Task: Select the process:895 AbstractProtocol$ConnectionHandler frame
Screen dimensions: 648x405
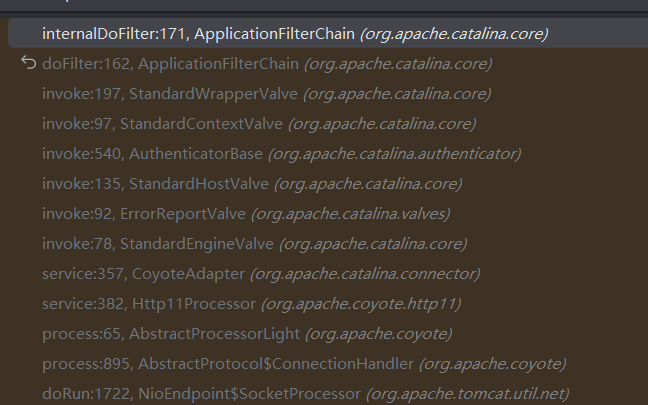Action: (x=328, y=364)
